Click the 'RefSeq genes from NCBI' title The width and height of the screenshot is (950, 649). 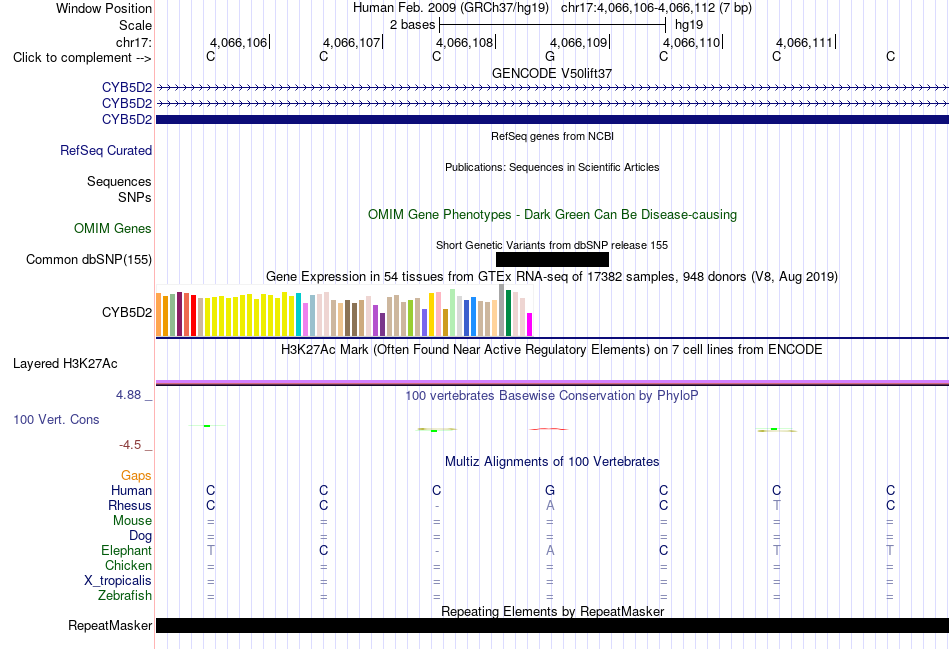552,136
